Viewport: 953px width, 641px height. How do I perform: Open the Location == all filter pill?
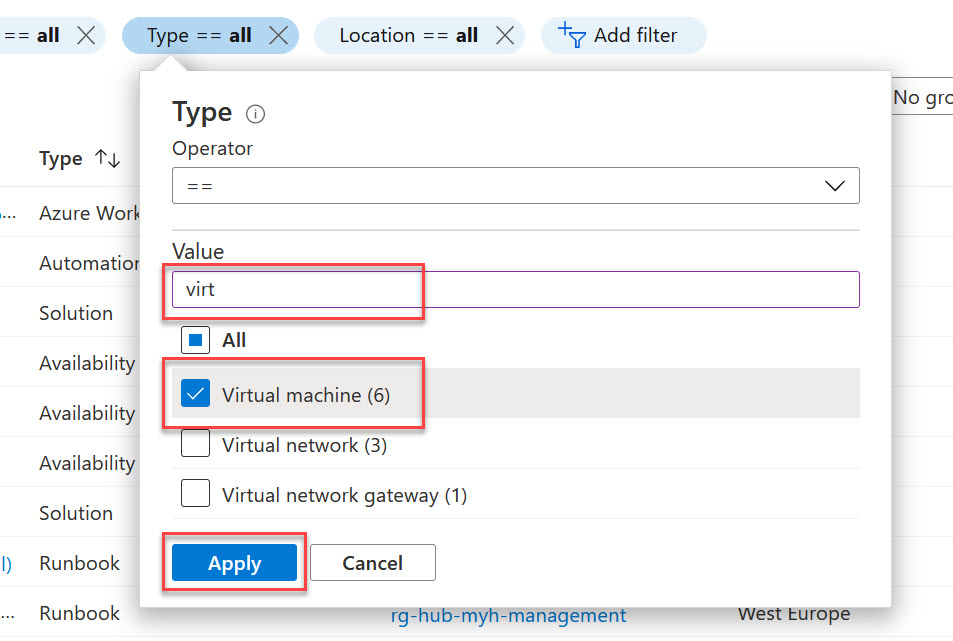click(x=408, y=35)
